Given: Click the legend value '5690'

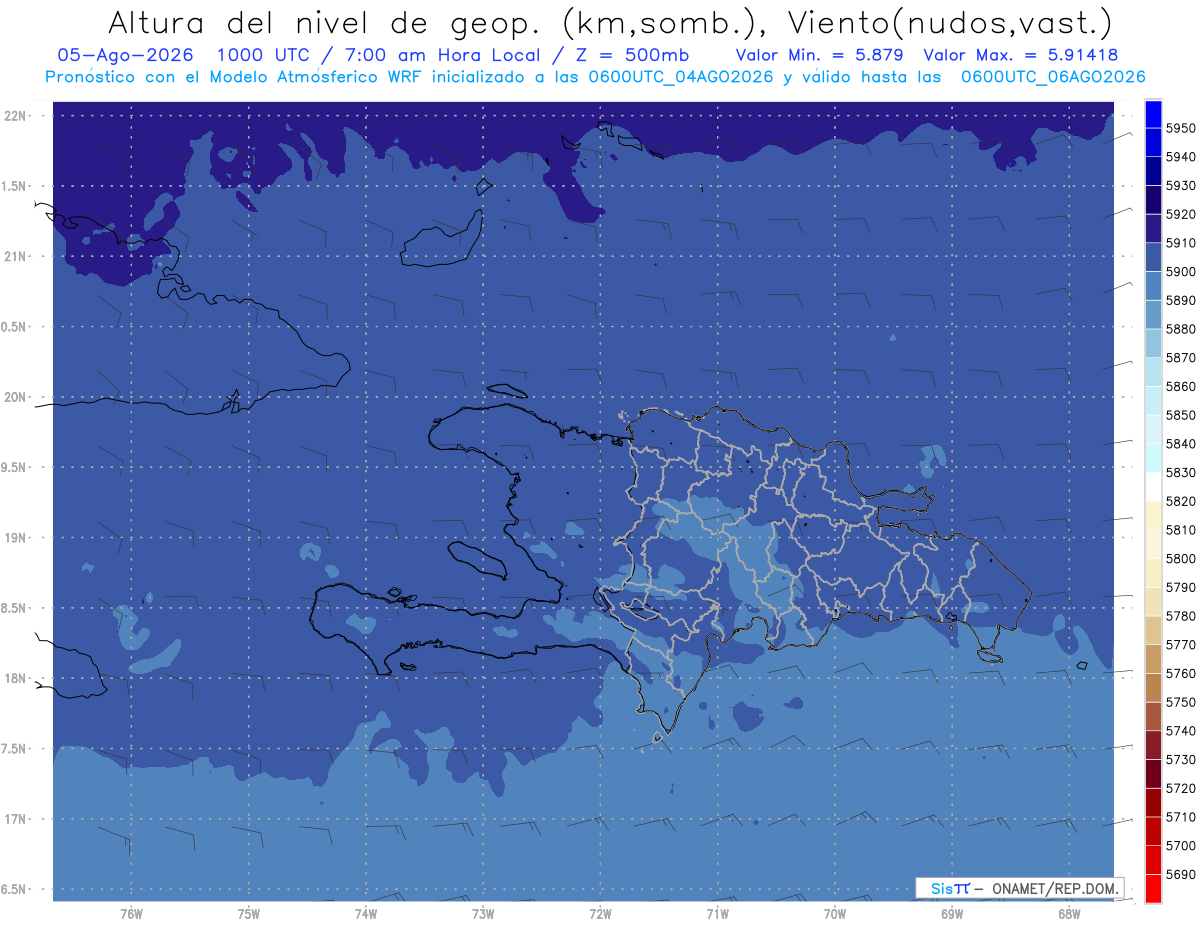Looking at the screenshot, I should pyautogui.click(x=1180, y=874).
